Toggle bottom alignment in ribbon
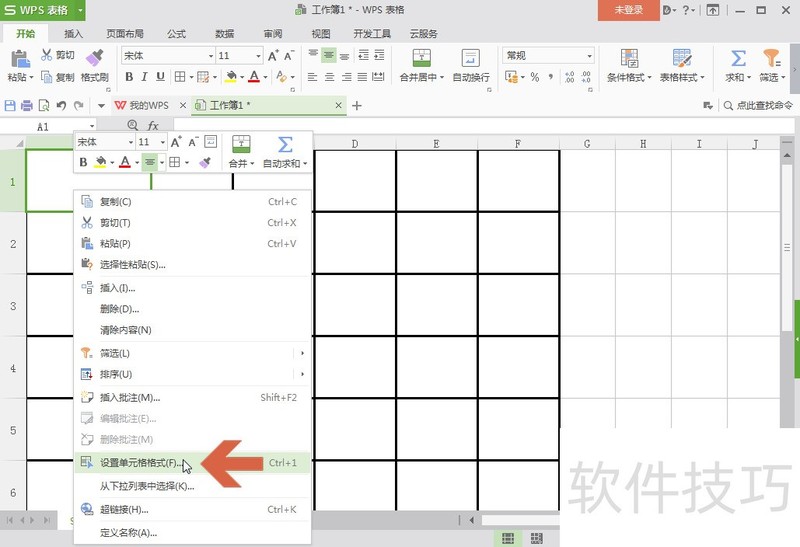Image resolution: width=800 pixels, height=547 pixels. pos(345,55)
